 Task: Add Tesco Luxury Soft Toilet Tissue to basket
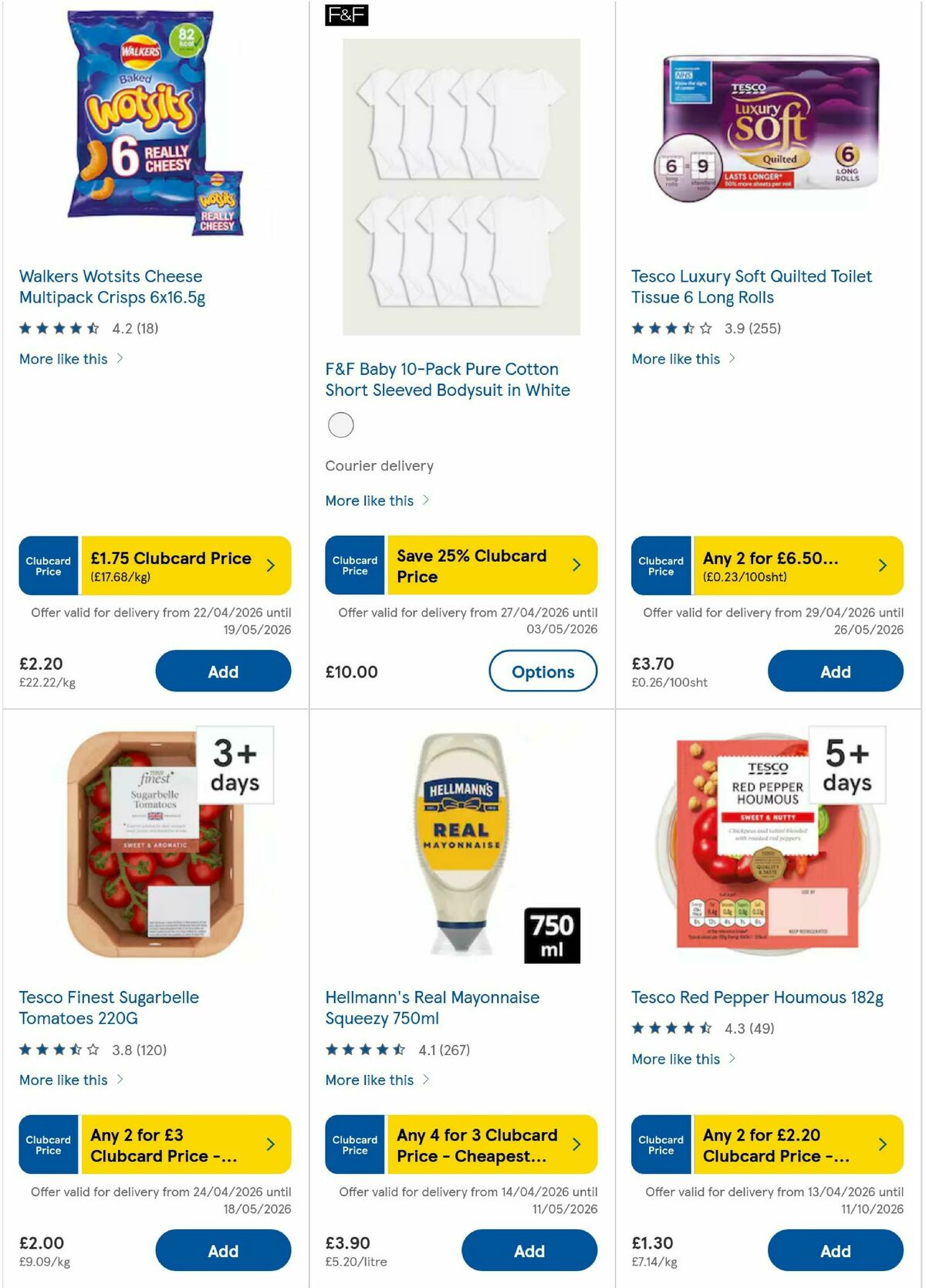835,671
